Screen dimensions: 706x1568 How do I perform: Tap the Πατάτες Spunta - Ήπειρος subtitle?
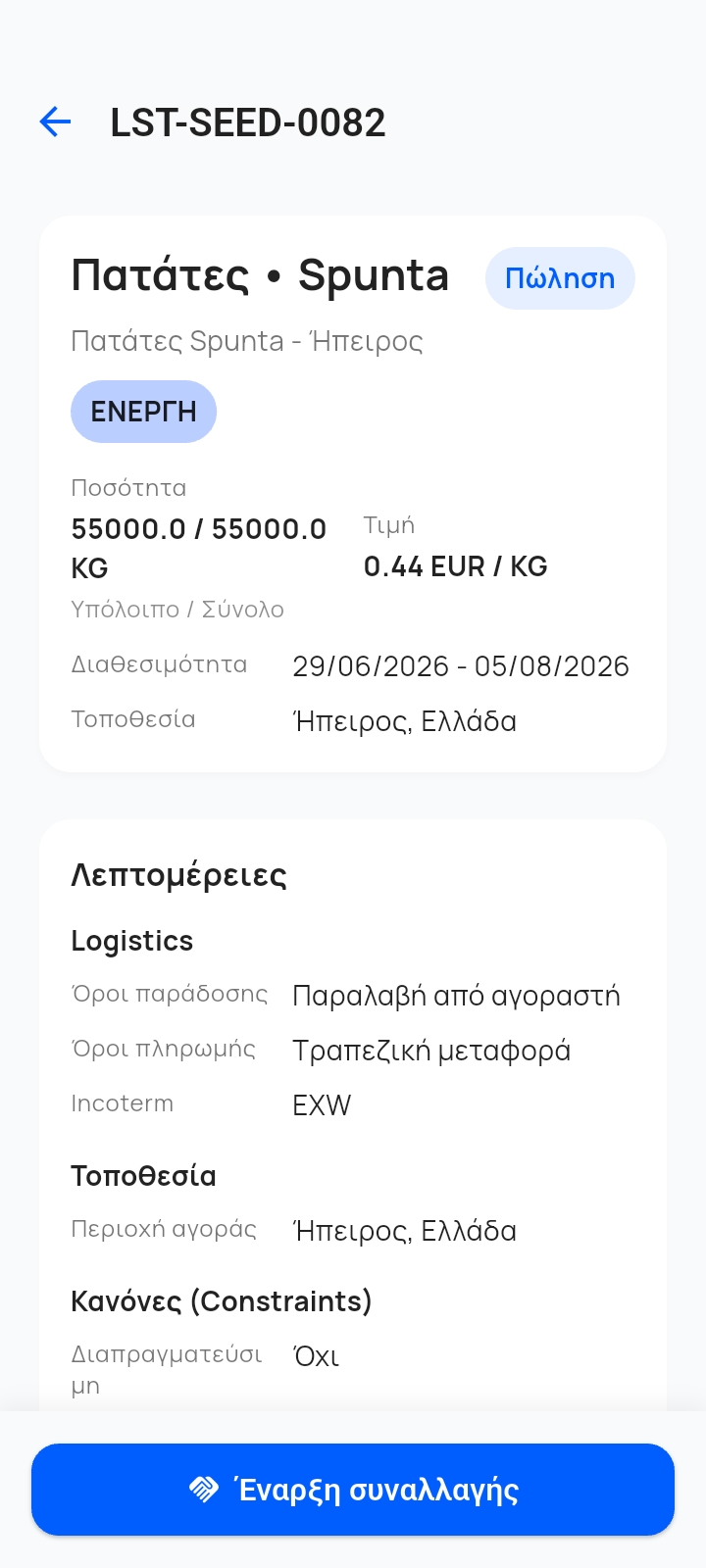247,341
